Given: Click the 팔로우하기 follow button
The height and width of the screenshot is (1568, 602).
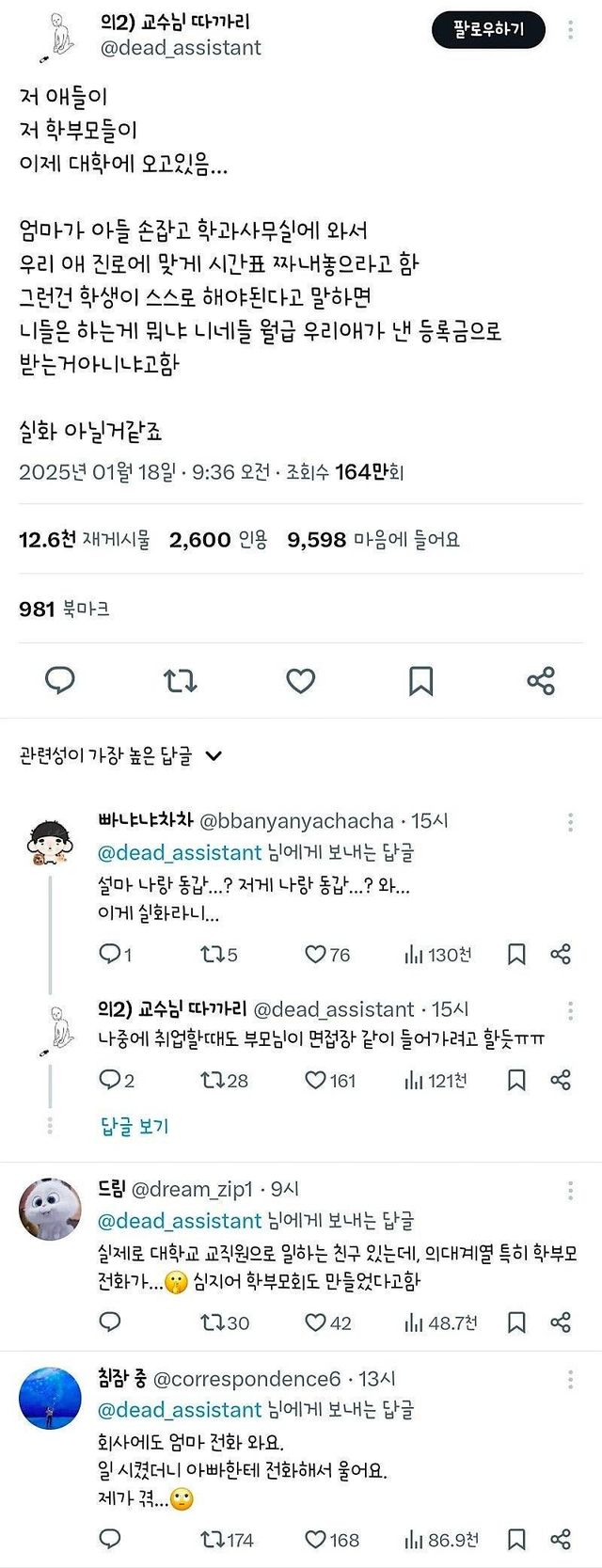Looking at the screenshot, I should pyautogui.click(x=489, y=30).
